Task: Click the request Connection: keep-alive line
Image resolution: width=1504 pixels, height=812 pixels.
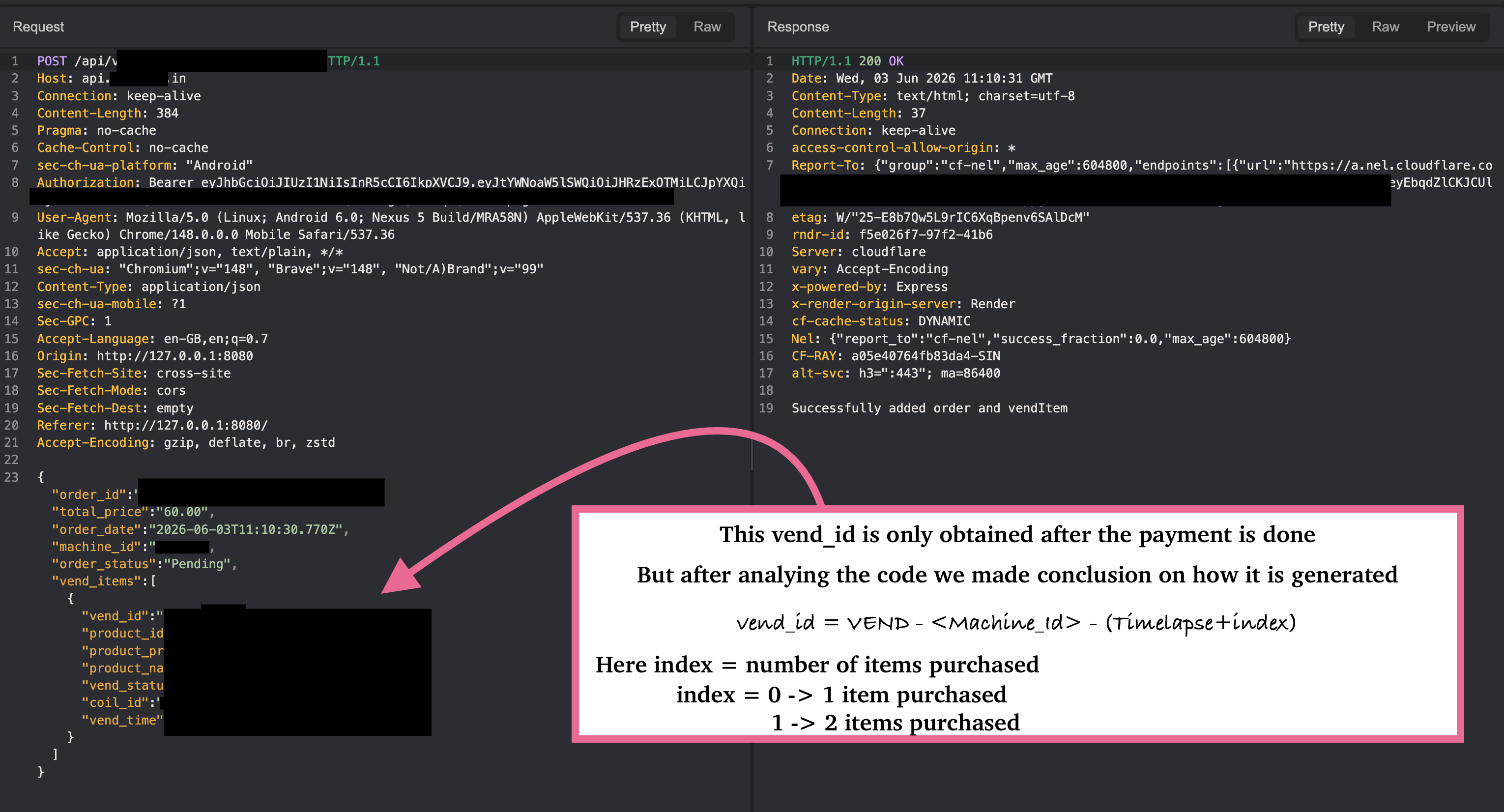Action: pyautogui.click(x=119, y=96)
